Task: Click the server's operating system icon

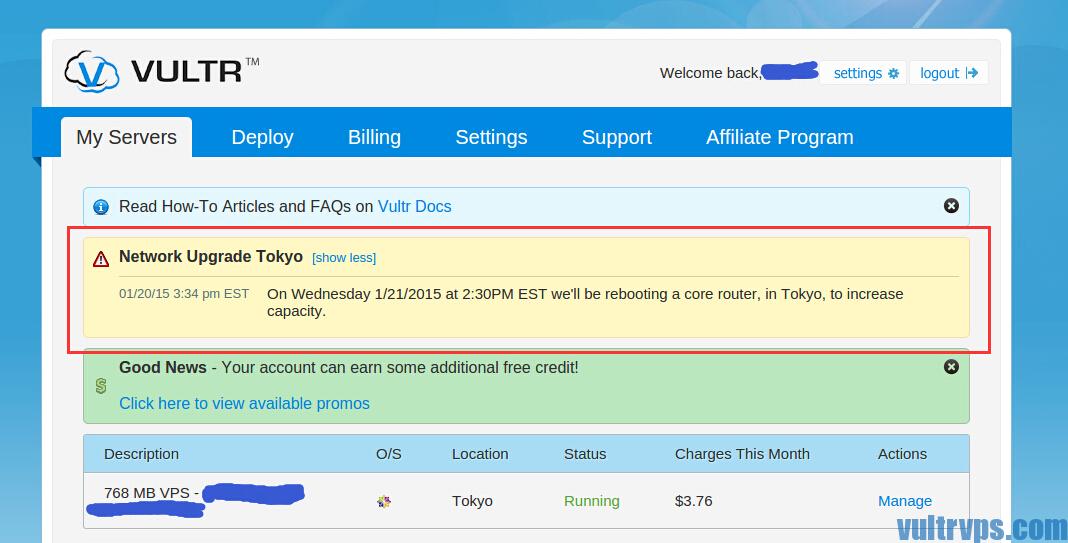Action: tap(384, 501)
